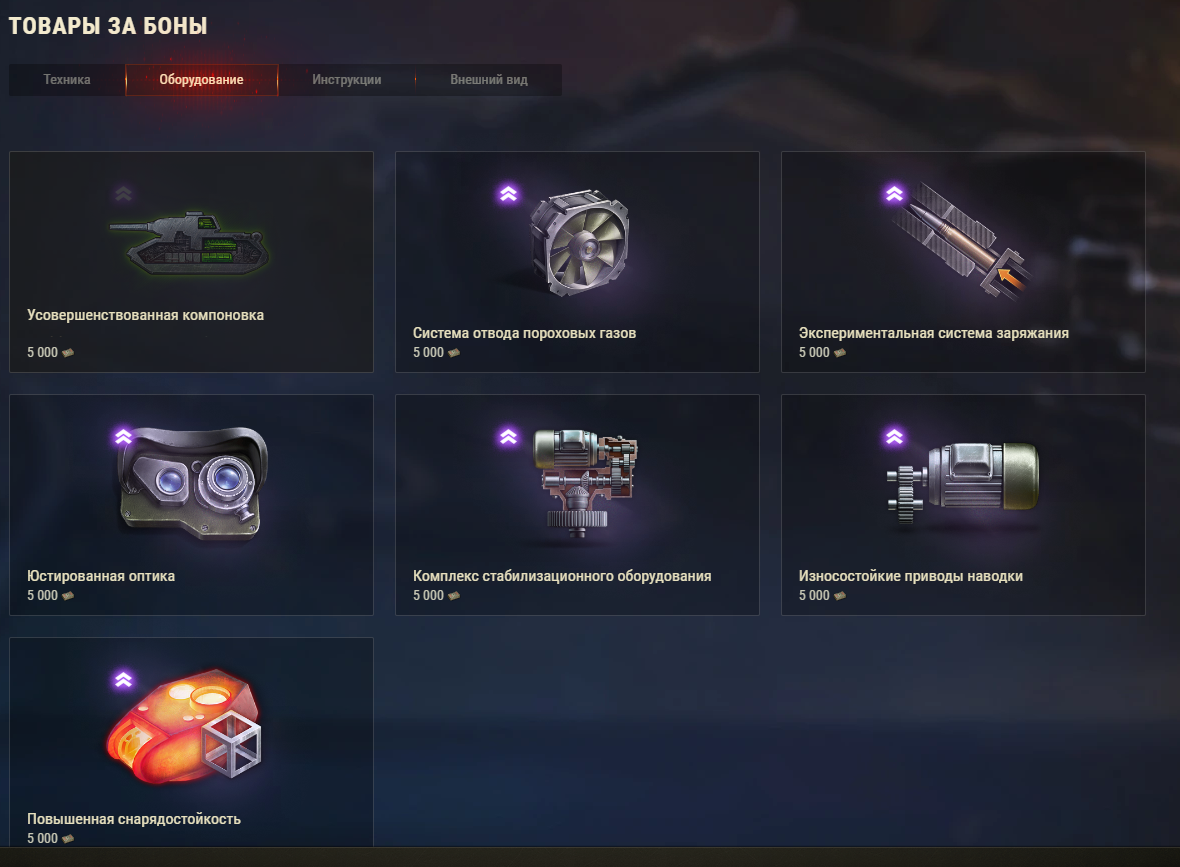Select the Оборудование tab
This screenshot has width=1180, height=867.
(x=202, y=80)
